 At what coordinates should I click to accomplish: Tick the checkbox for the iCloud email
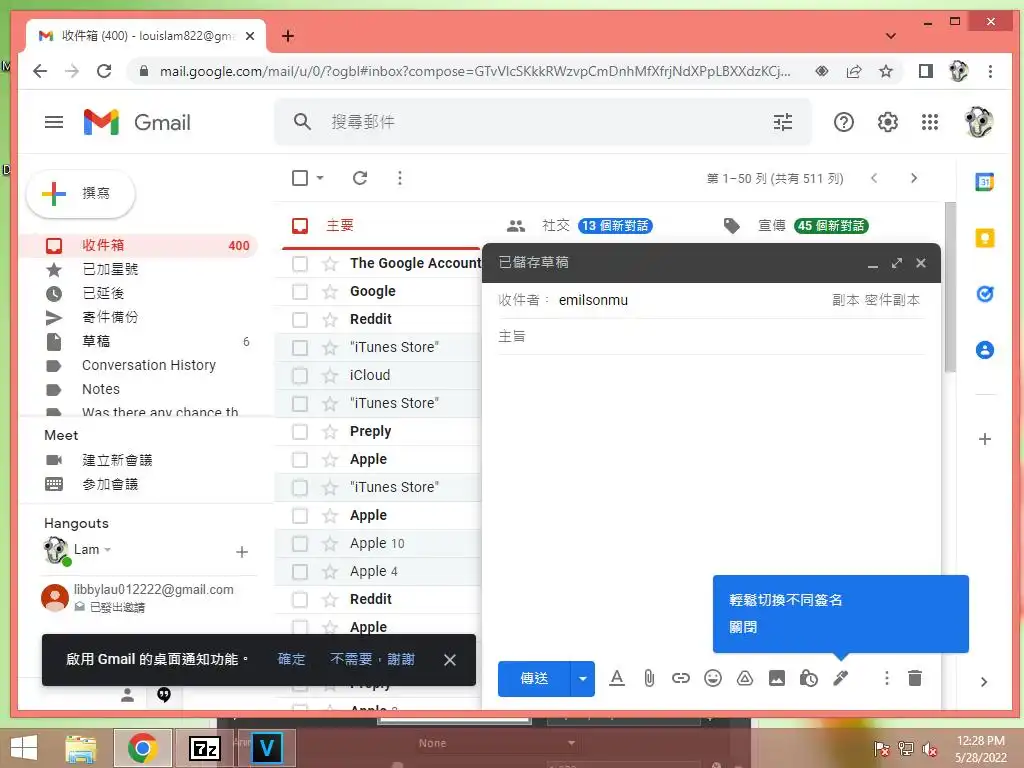[x=300, y=376]
